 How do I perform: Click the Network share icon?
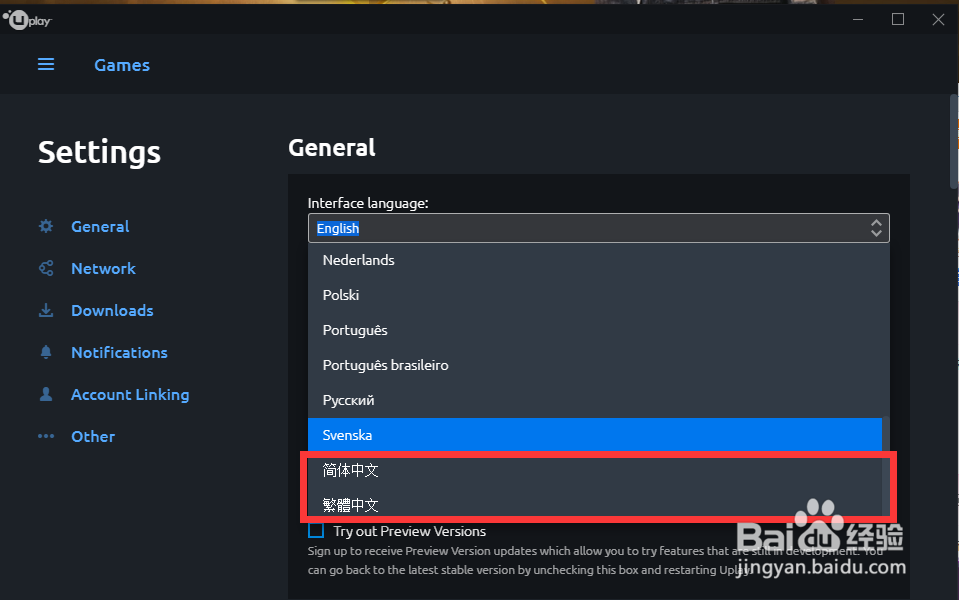click(46, 269)
